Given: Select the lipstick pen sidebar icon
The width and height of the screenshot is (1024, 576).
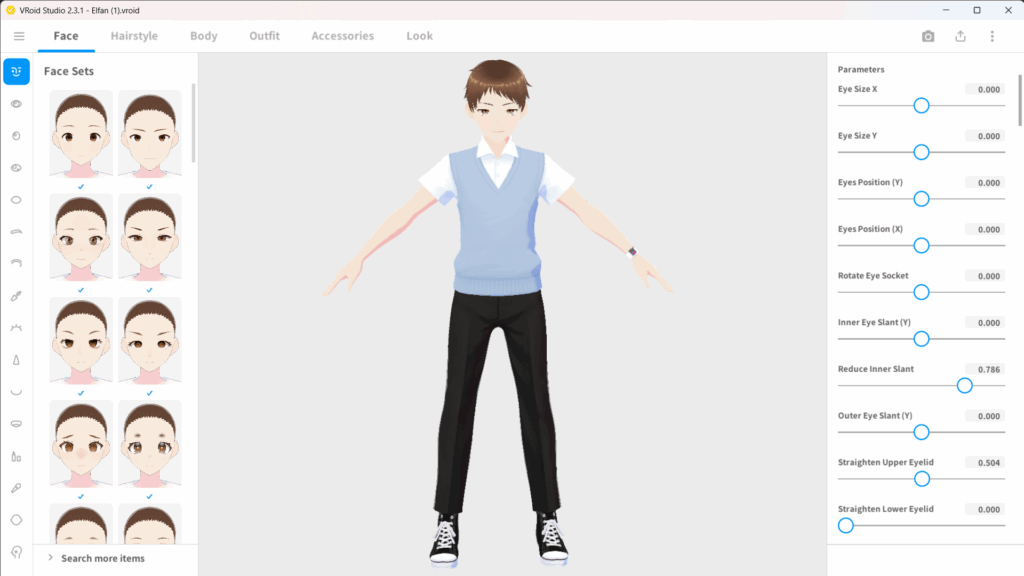Looking at the screenshot, I should click(16, 488).
